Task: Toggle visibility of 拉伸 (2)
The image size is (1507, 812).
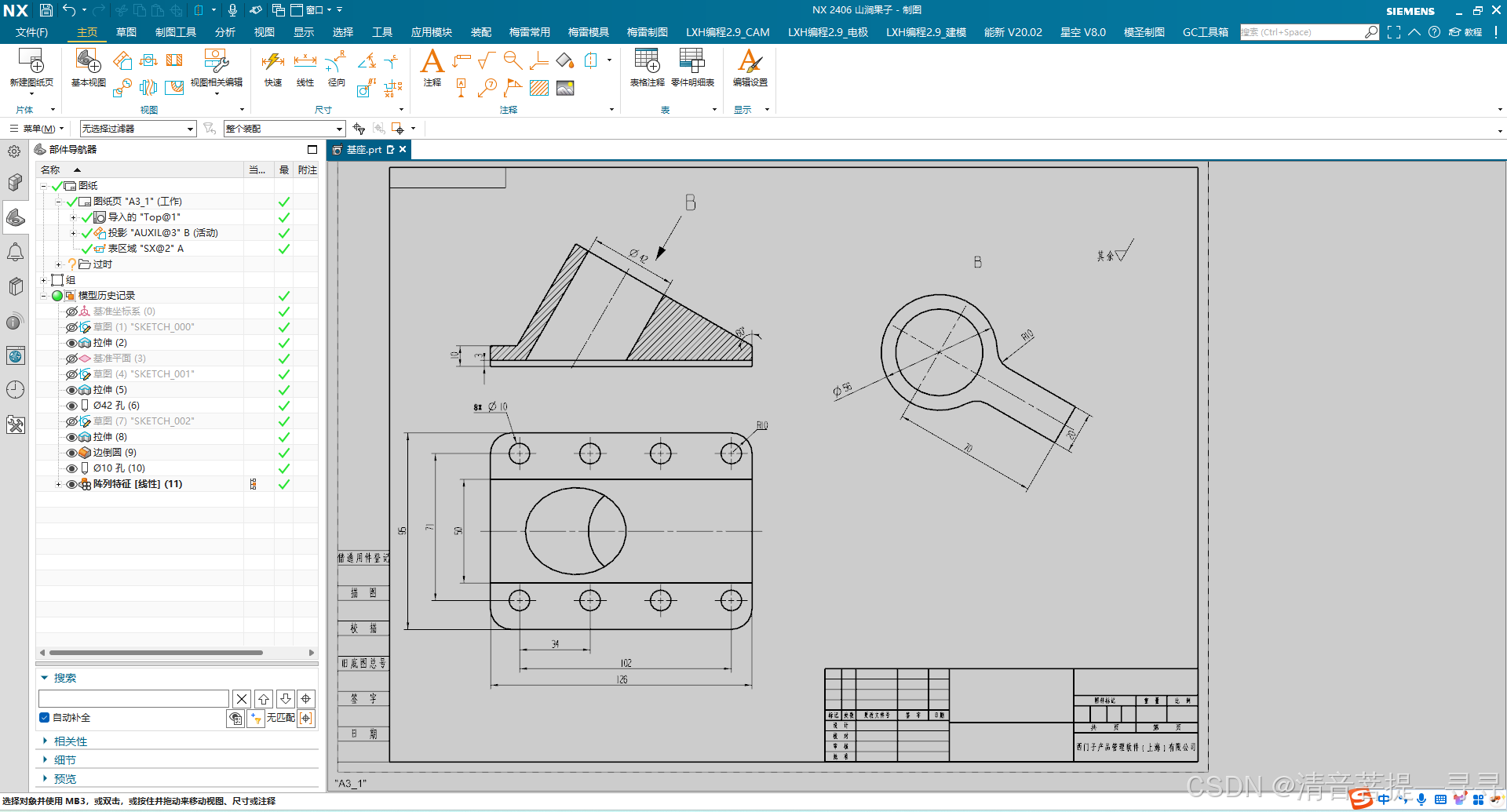Action: [71, 343]
